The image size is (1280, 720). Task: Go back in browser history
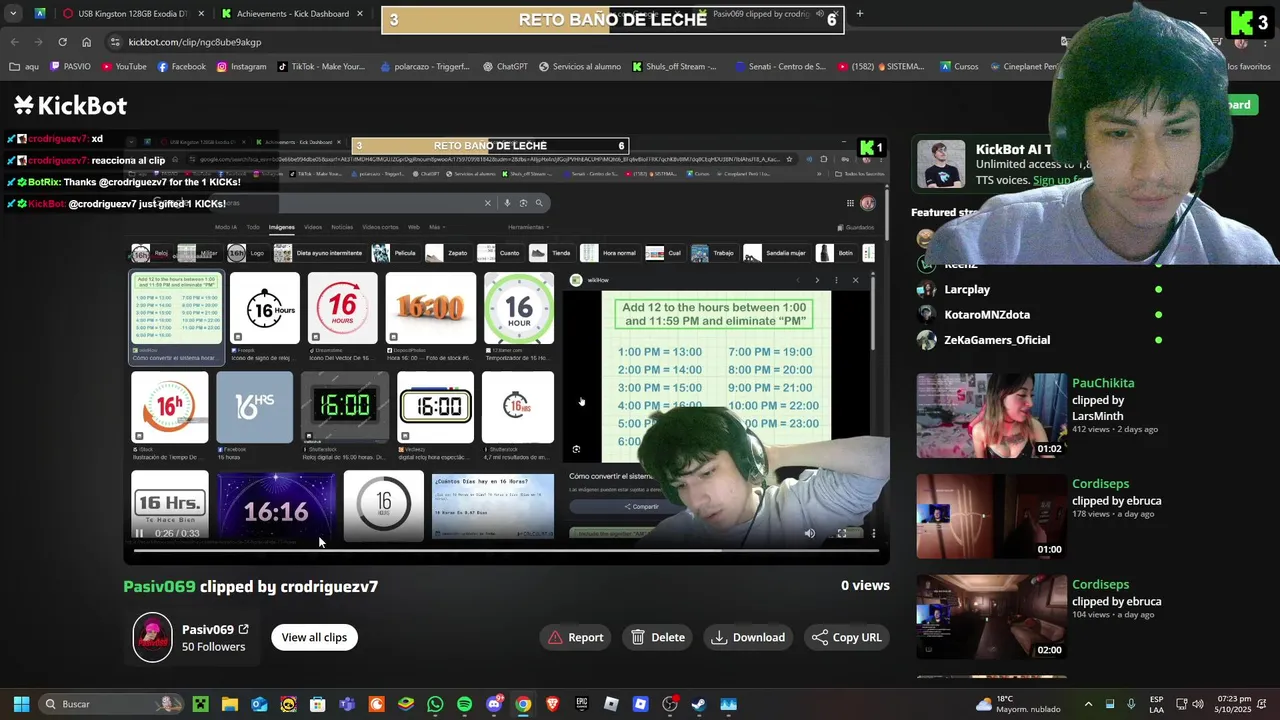point(14,42)
